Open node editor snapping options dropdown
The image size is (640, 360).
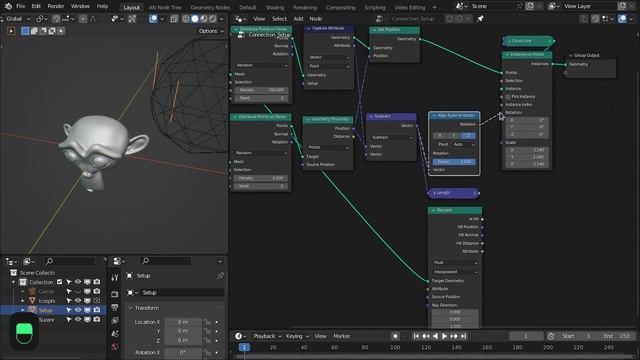click(608, 19)
